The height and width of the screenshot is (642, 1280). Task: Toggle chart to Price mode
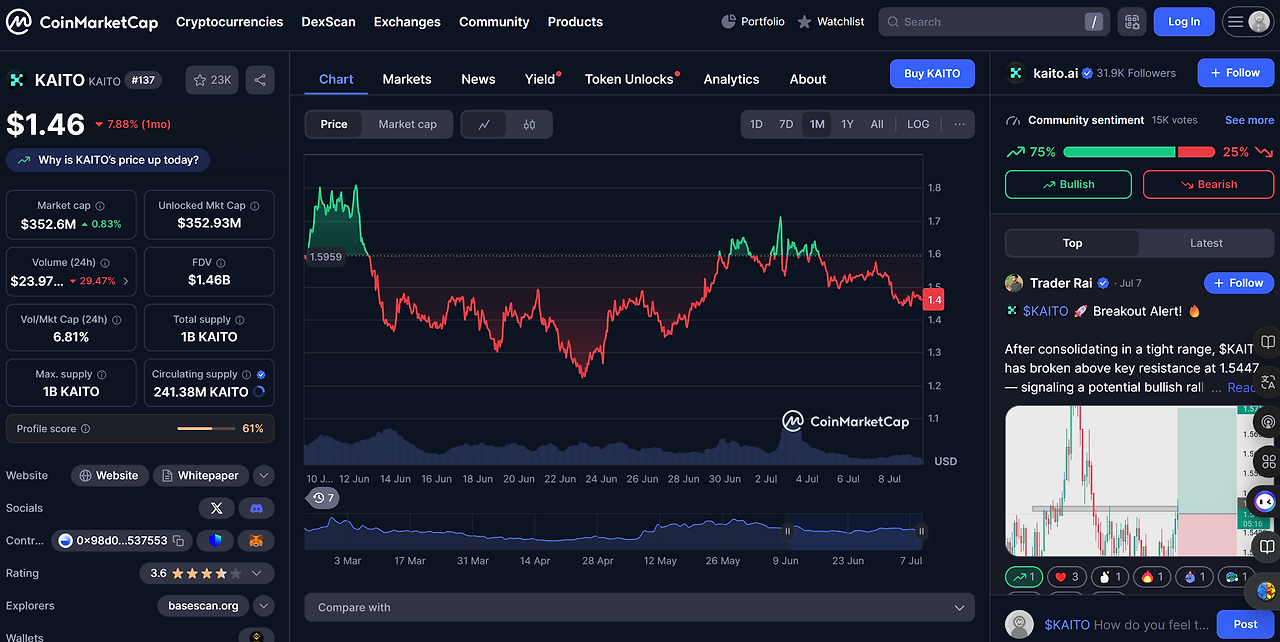[x=334, y=124]
